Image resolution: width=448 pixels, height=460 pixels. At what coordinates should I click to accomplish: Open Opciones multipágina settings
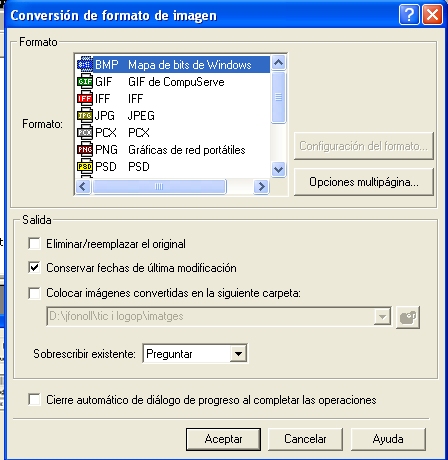364,182
